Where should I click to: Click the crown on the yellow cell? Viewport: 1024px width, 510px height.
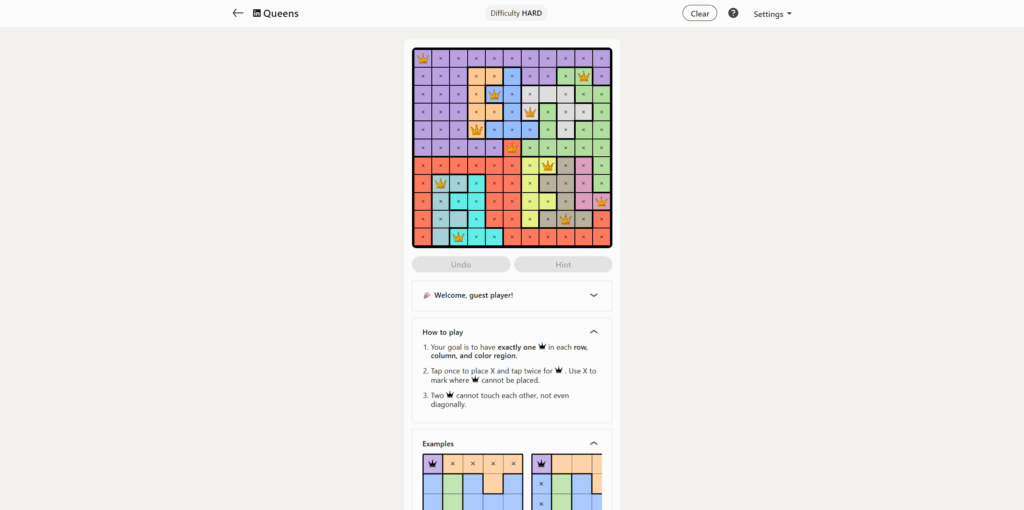click(x=548, y=166)
